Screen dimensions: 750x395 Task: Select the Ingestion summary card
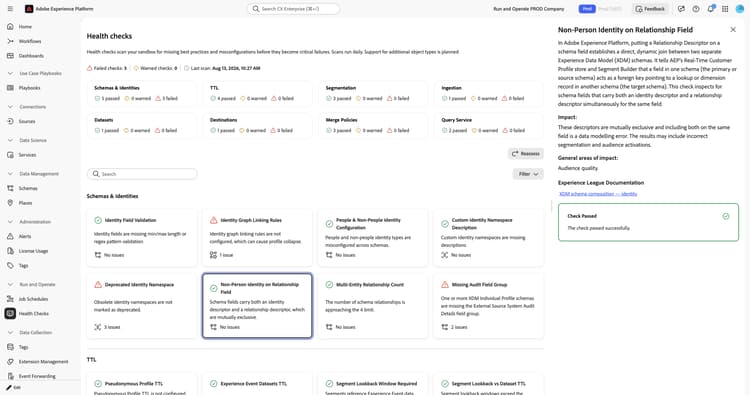coord(489,93)
